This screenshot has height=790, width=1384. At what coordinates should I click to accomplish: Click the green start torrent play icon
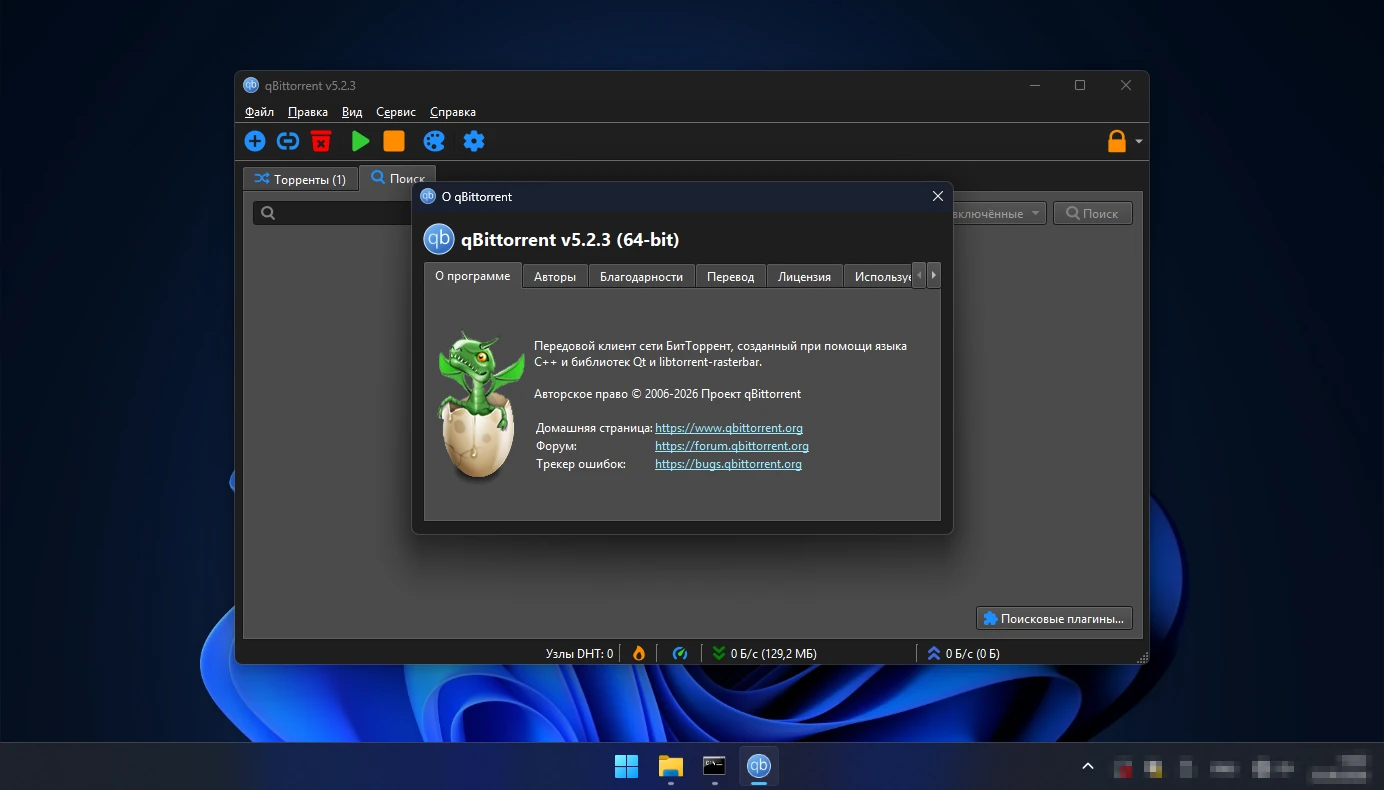[361, 141]
